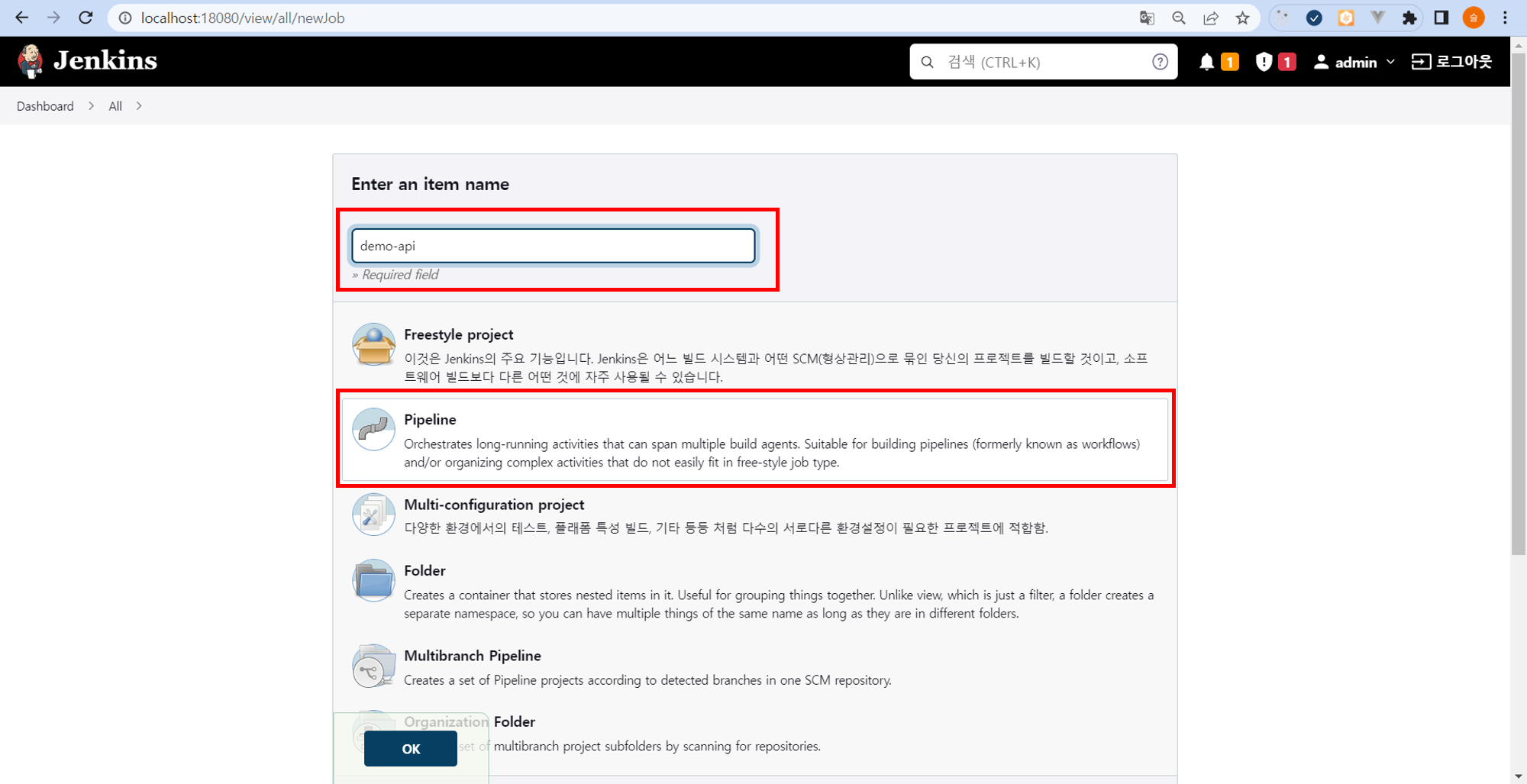This screenshot has height=784, width=1527.
Task: Open the Dashboard breadcrumb link
Action: click(45, 106)
